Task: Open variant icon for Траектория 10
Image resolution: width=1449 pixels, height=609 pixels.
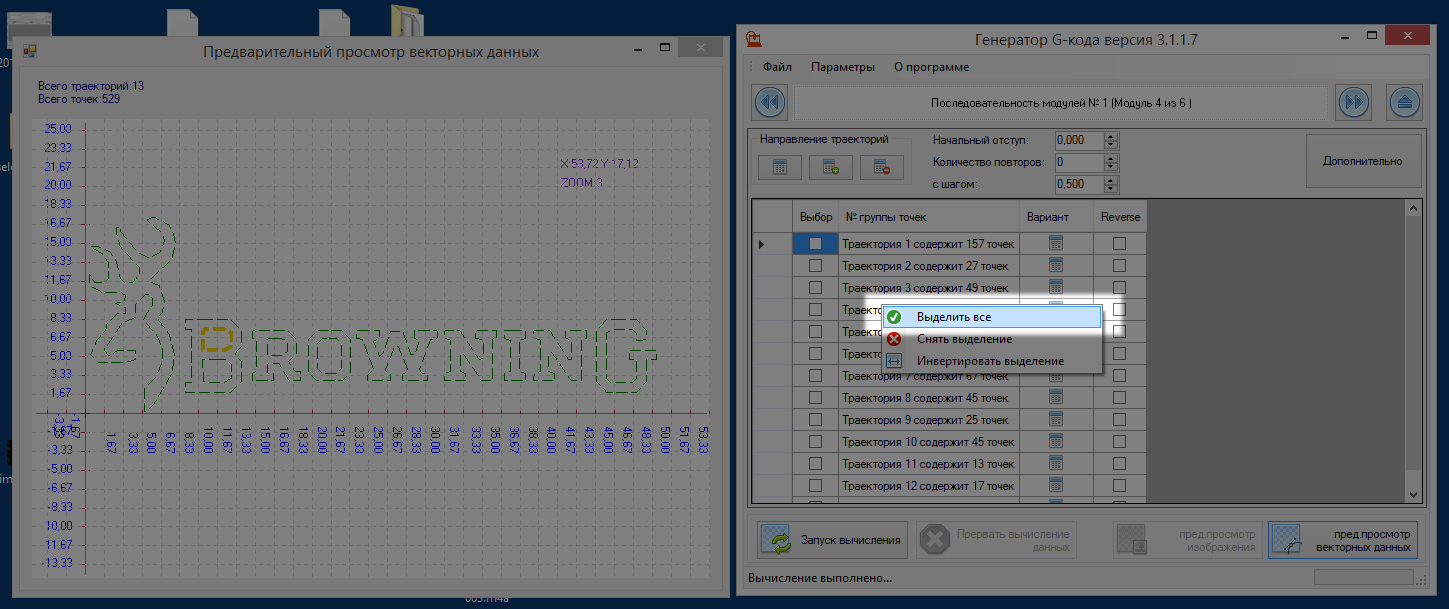Action: 1055,441
